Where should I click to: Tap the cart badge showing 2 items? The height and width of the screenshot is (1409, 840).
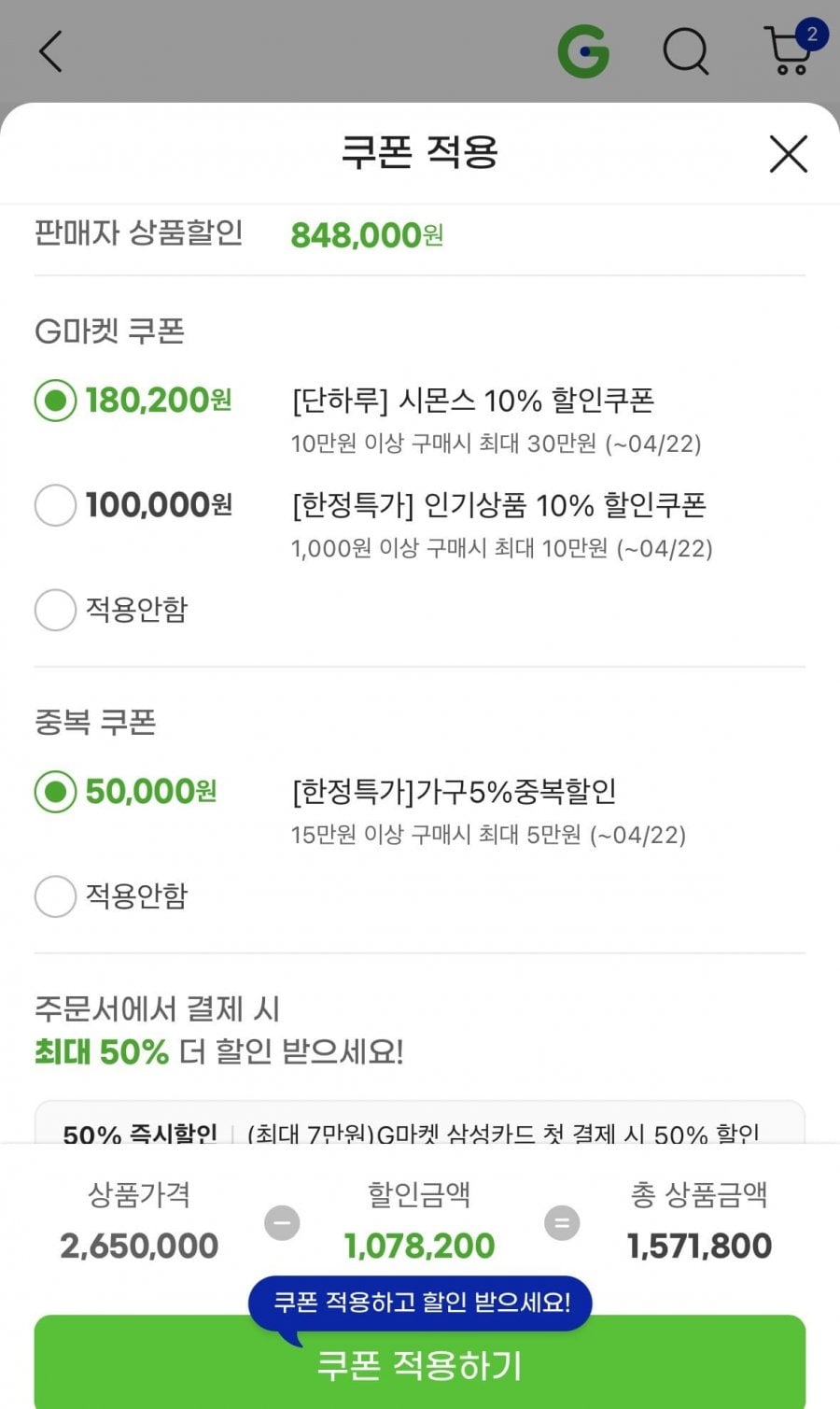[x=812, y=35]
